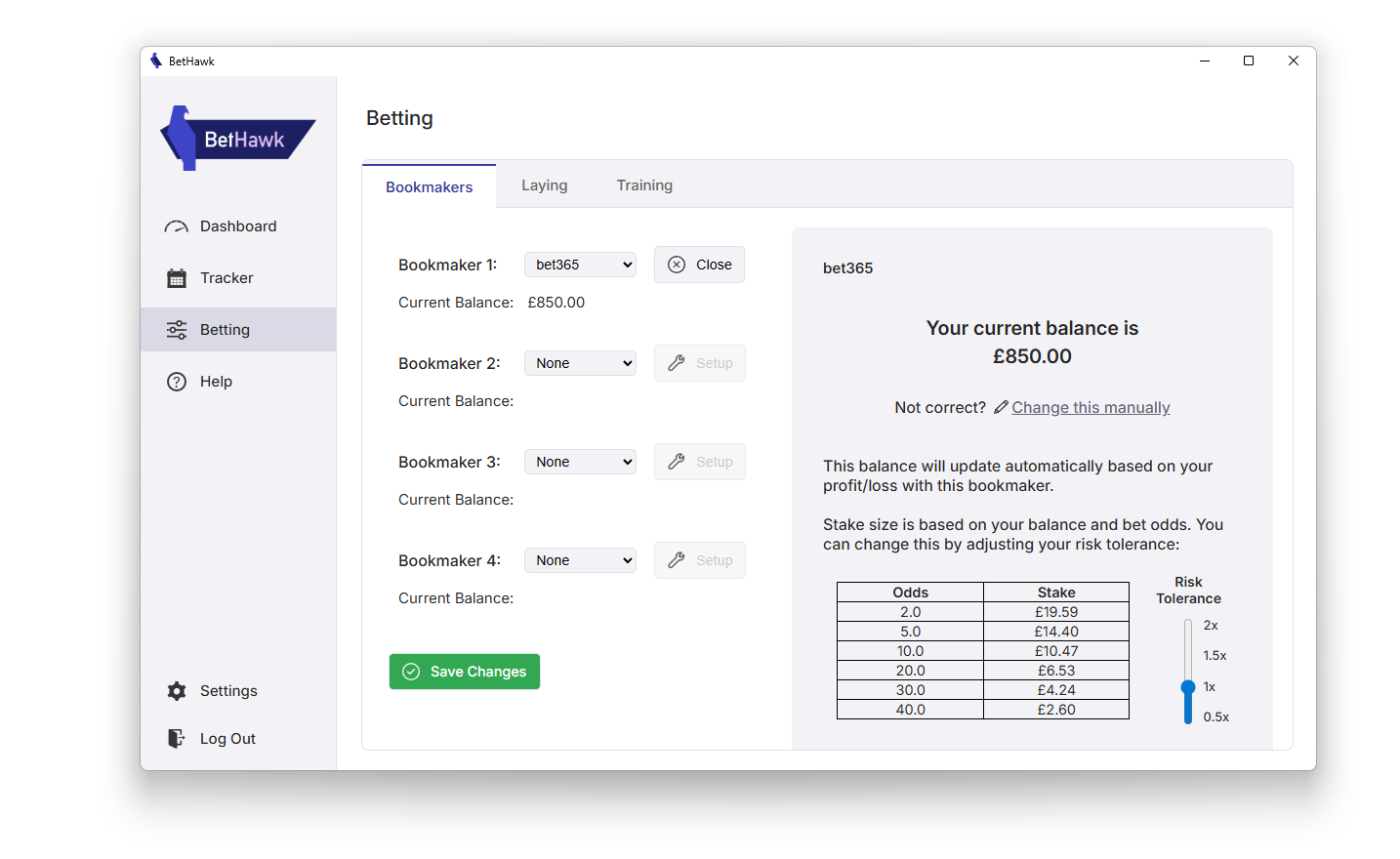Maximize the BetHawk window

(1248, 61)
